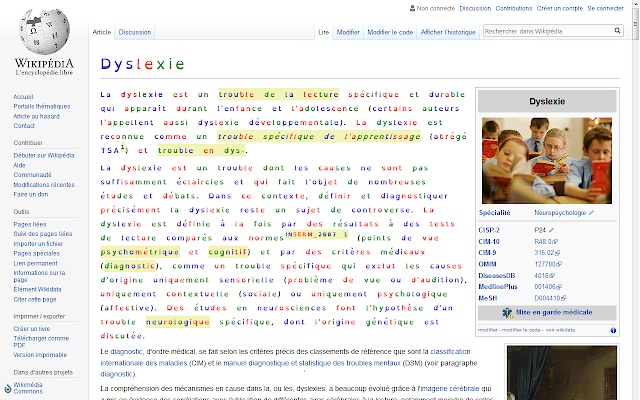
Task: Click the pencil icon next to Neuropsychologie
Action: [x=591, y=213]
